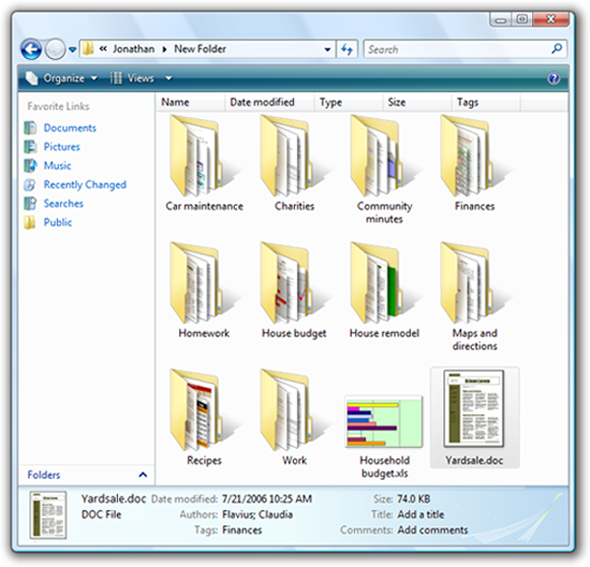Click into the Search box
590x567 pixels.
(465, 49)
